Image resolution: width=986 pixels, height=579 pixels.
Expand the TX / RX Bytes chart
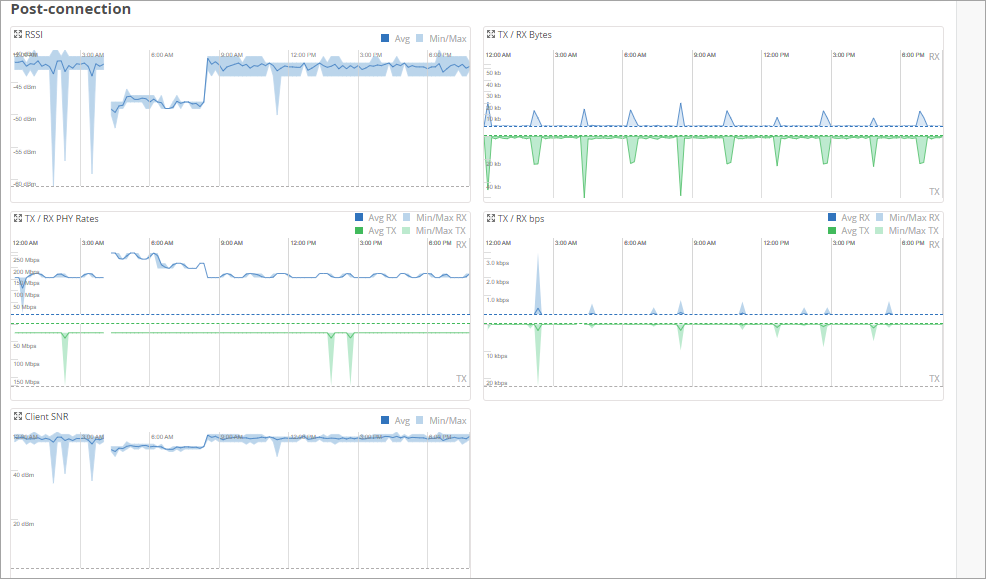click(x=490, y=34)
